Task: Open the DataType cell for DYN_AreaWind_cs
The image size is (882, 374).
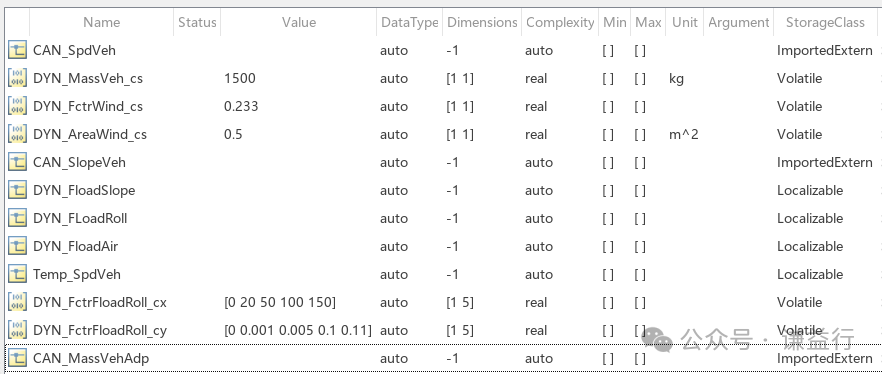Action: (x=410, y=134)
